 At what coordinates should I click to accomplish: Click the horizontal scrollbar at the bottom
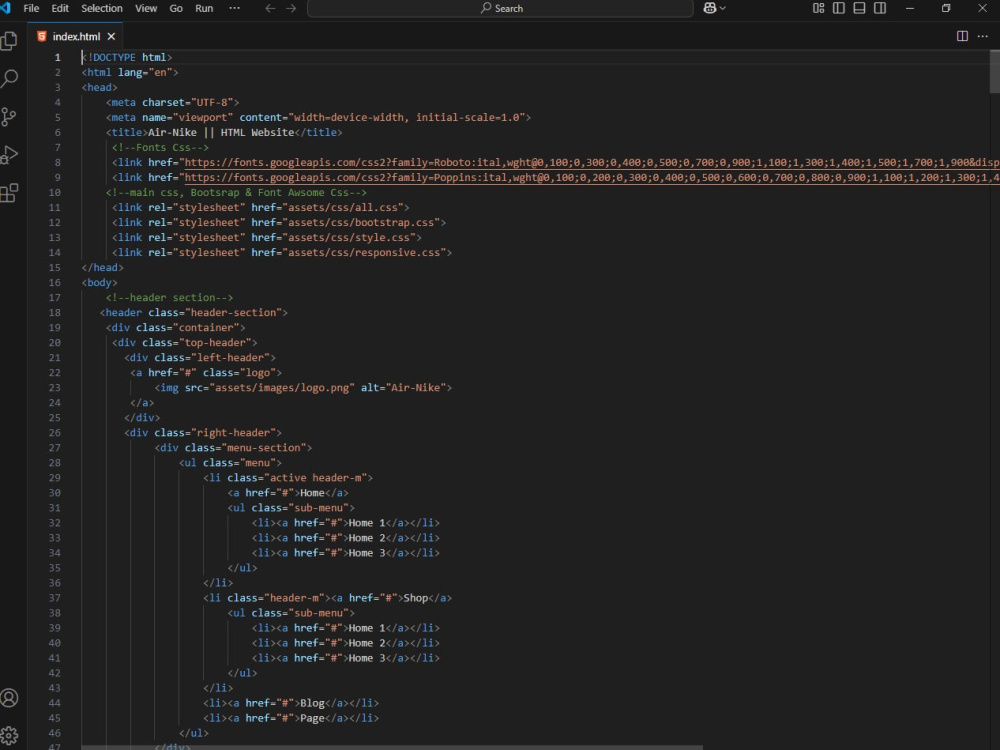(392, 747)
